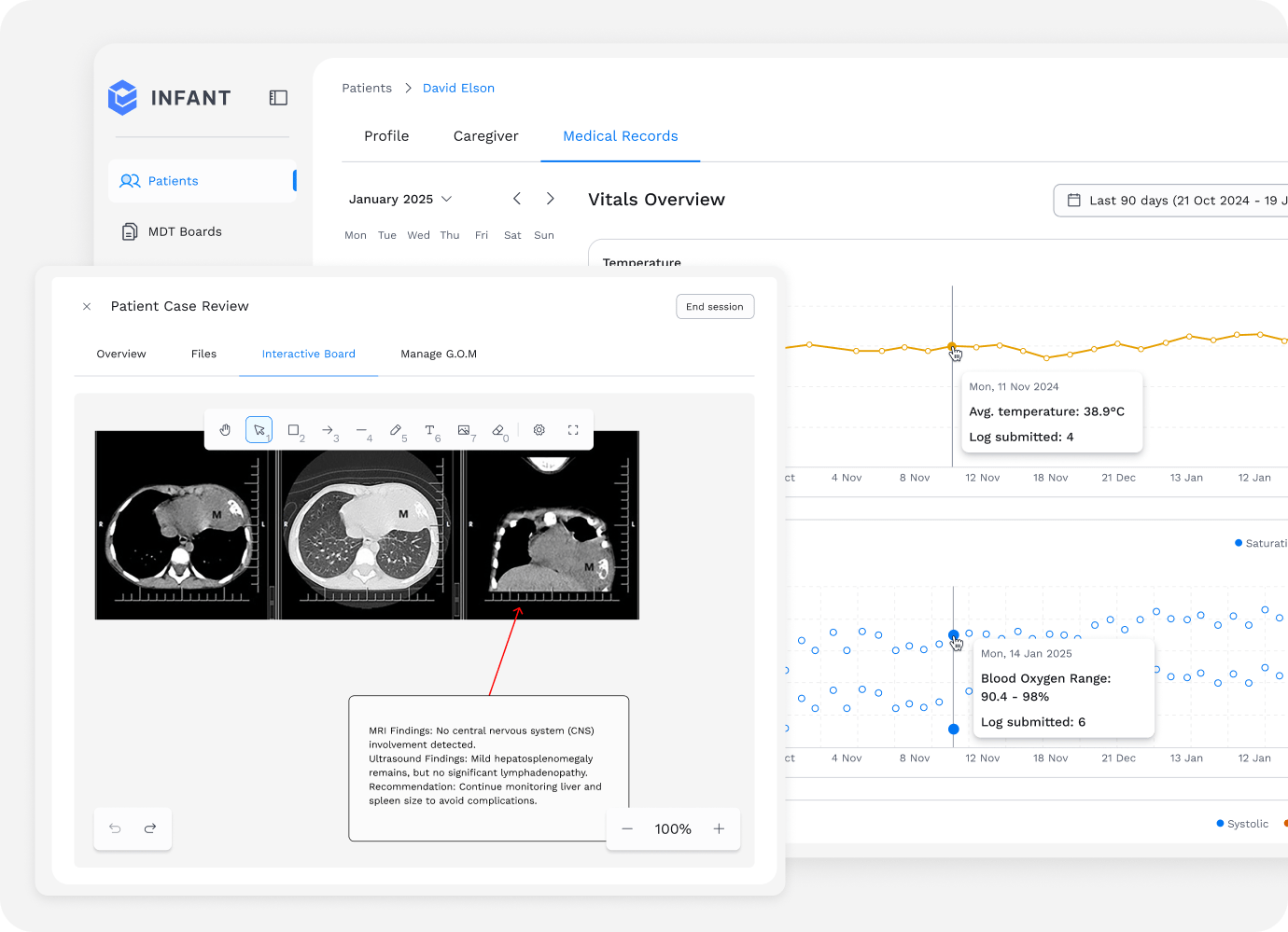Switch to the Caregiver tab

coord(485,136)
